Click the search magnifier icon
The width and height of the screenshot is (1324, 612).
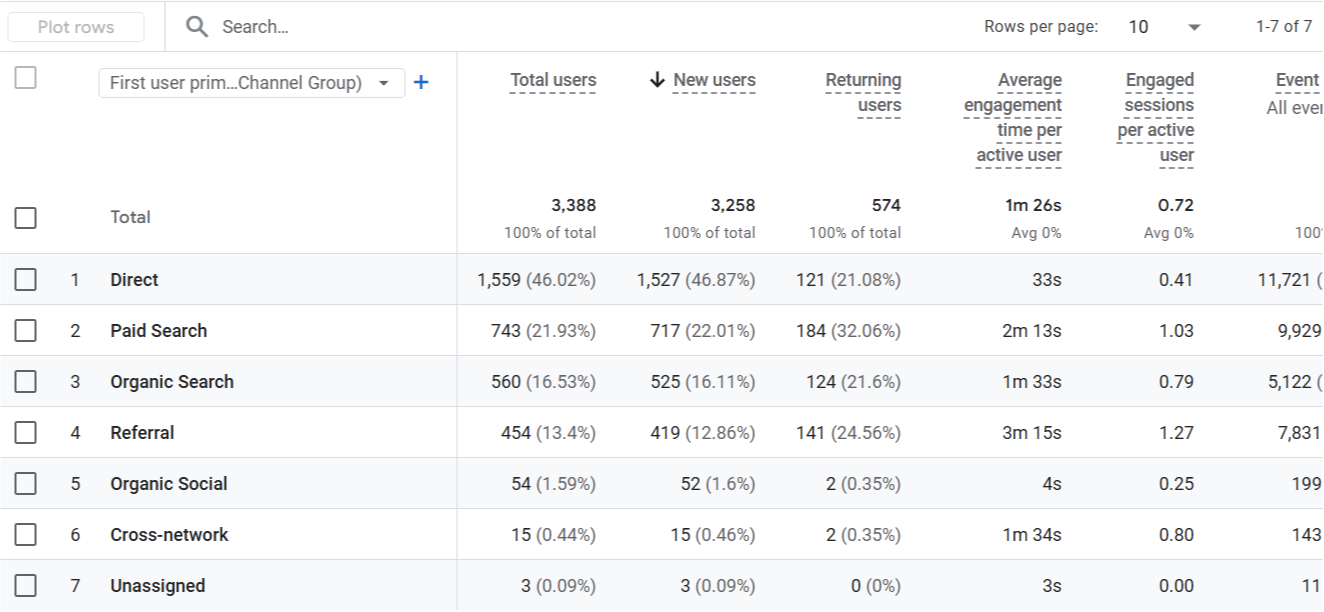(x=197, y=27)
